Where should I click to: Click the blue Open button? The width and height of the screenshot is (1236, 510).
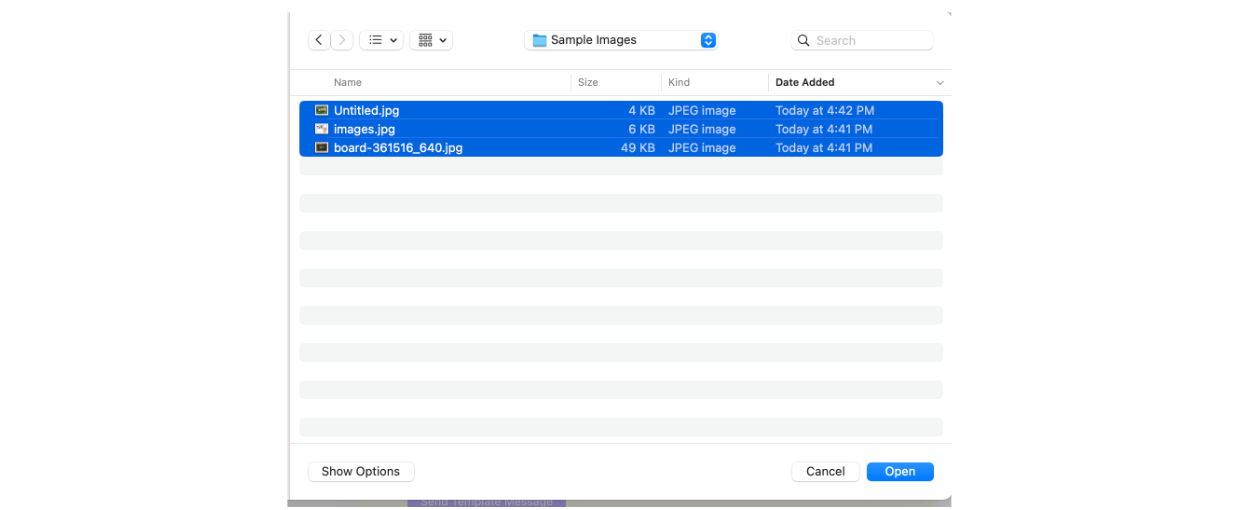(x=900, y=471)
